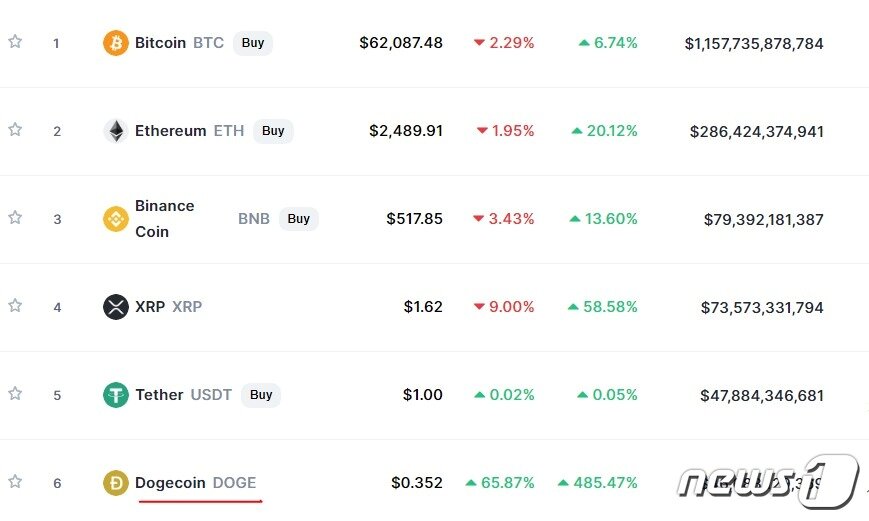This screenshot has width=869, height=521.
Task: Add Tether to watchlist via star
Action: 15,394
